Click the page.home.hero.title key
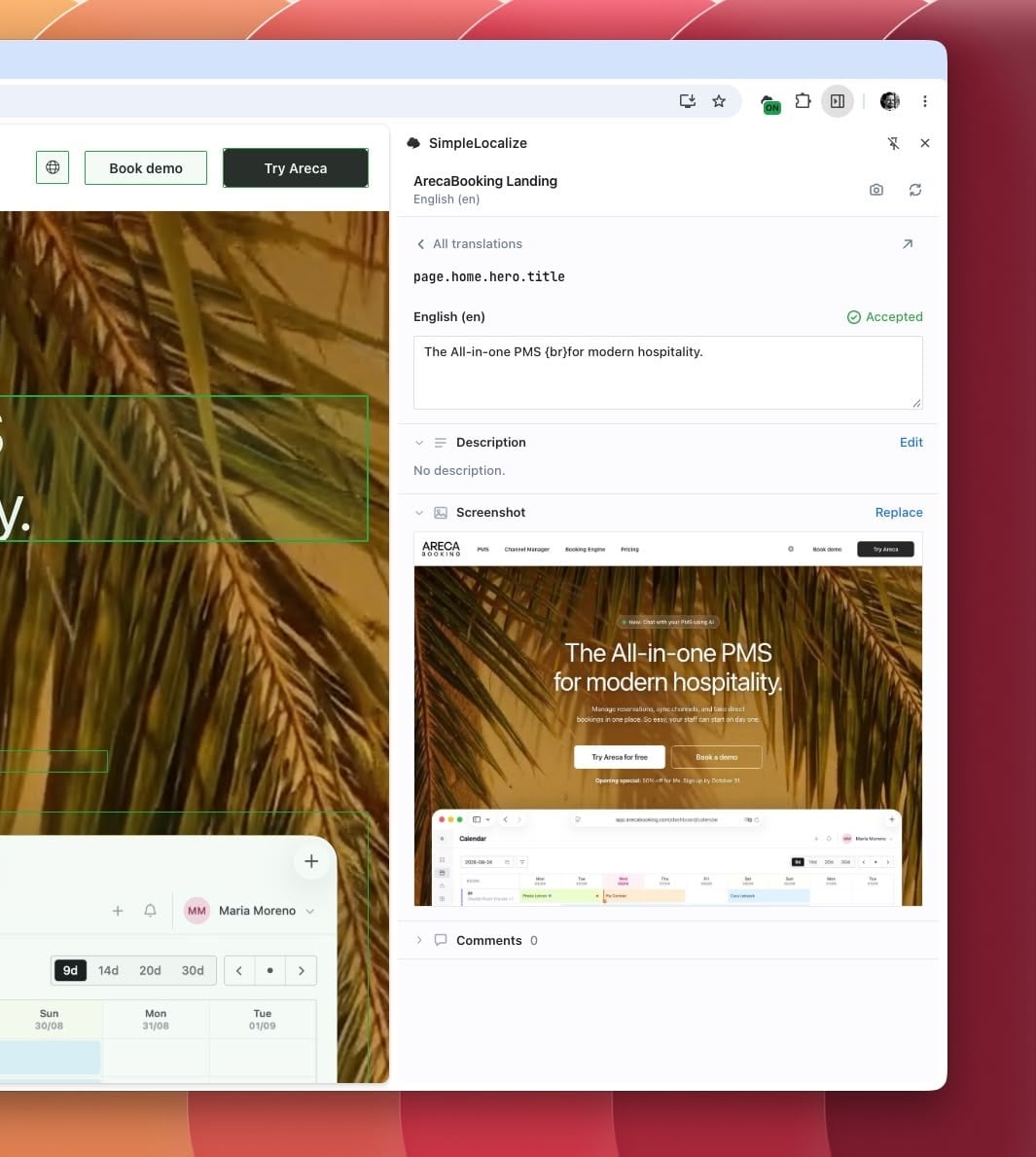 click(x=488, y=276)
